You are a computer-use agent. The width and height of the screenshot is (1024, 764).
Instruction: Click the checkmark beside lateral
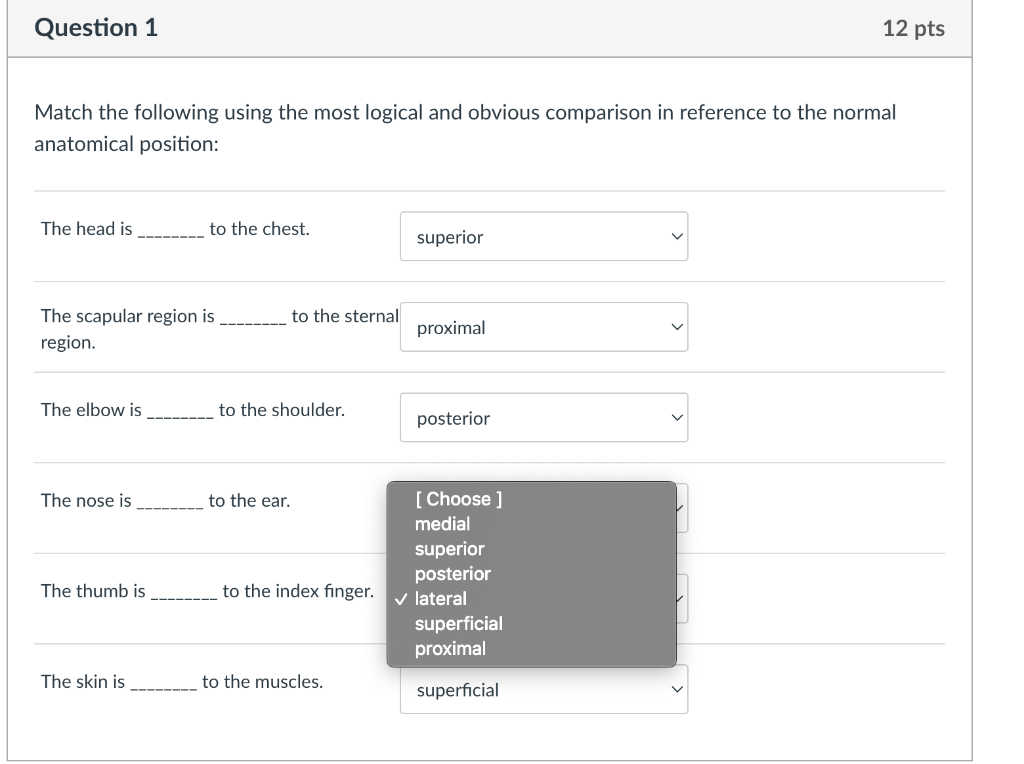[402, 598]
